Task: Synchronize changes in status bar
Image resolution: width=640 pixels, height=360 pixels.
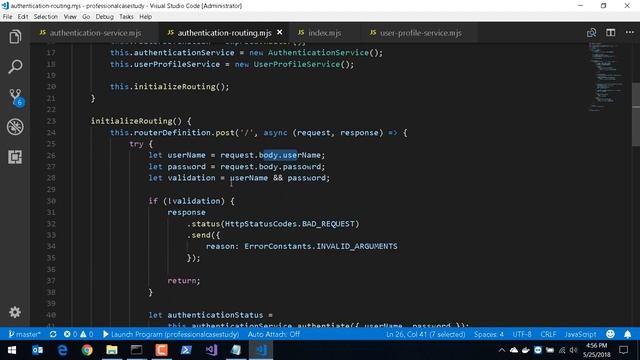Action: click(x=53, y=334)
